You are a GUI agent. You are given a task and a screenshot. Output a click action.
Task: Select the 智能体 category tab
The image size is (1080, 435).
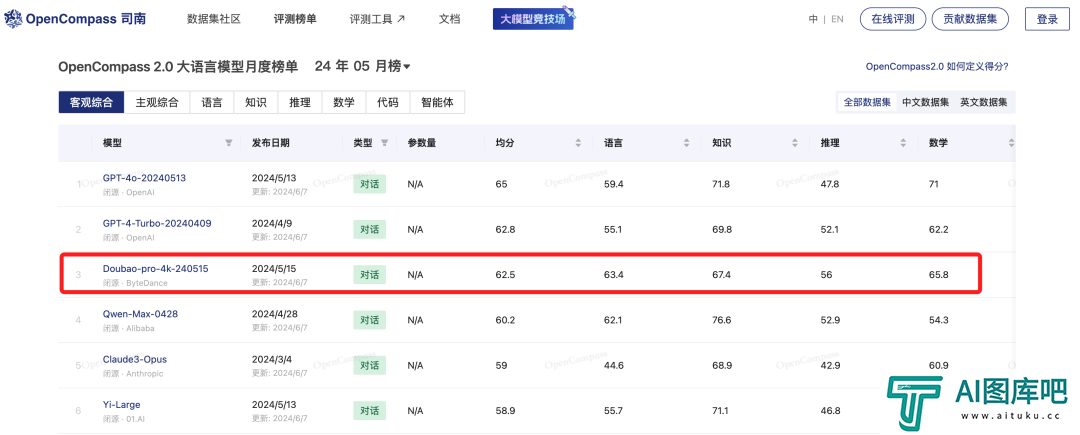pyautogui.click(x=437, y=103)
